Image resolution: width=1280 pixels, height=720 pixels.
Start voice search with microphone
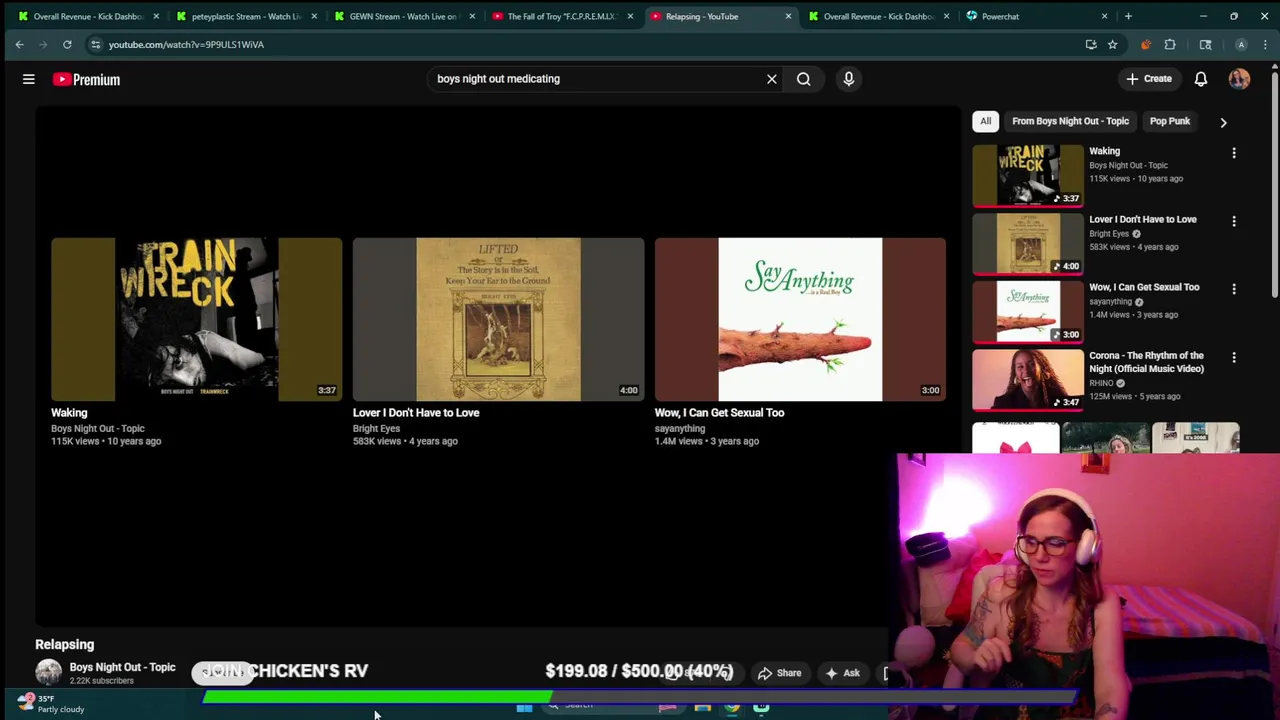[849, 79]
